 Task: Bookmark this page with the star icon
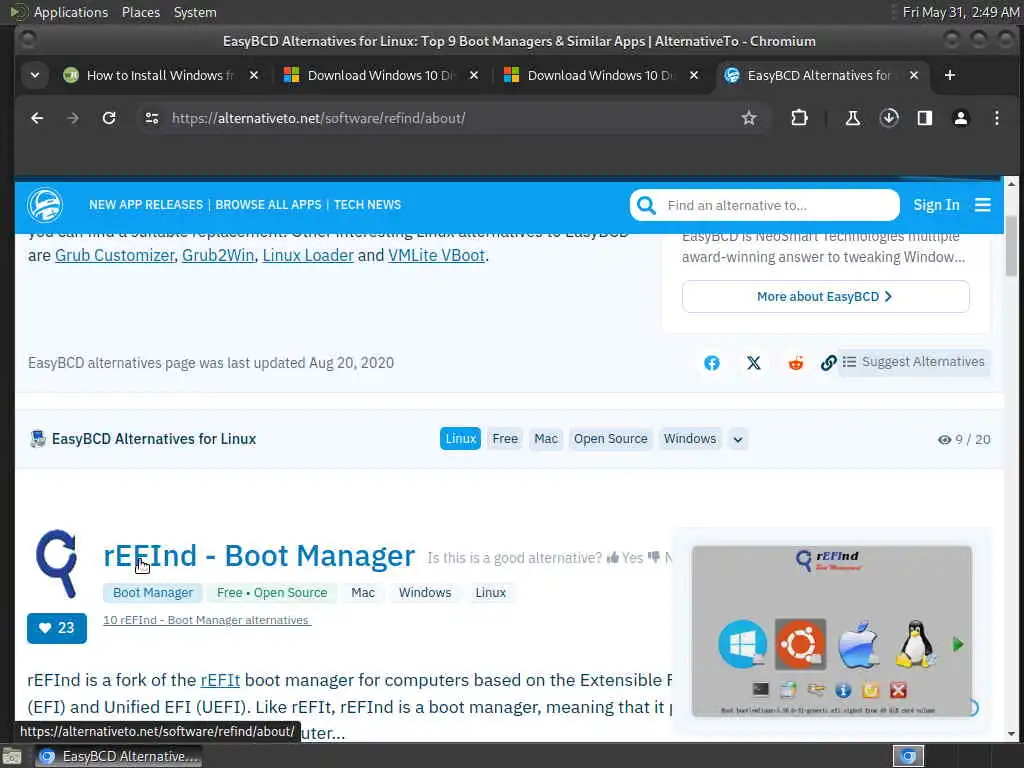click(x=749, y=118)
